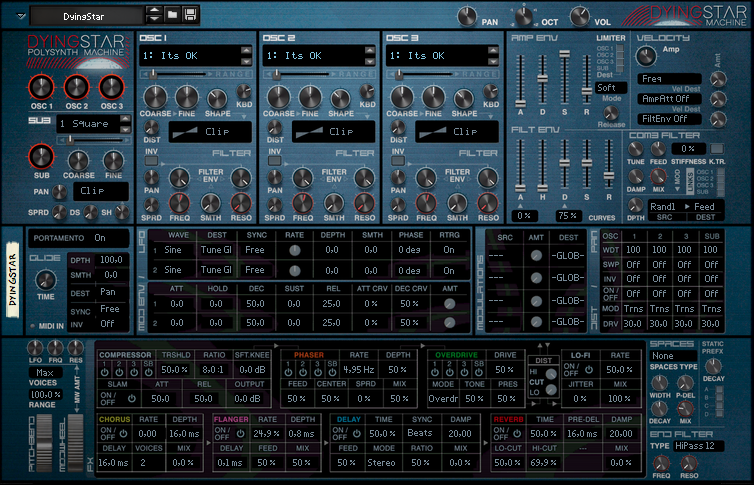The width and height of the screenshot is (754, 485).
Task: Click OSC 3 FINE tuning knob
Action: 433,97
